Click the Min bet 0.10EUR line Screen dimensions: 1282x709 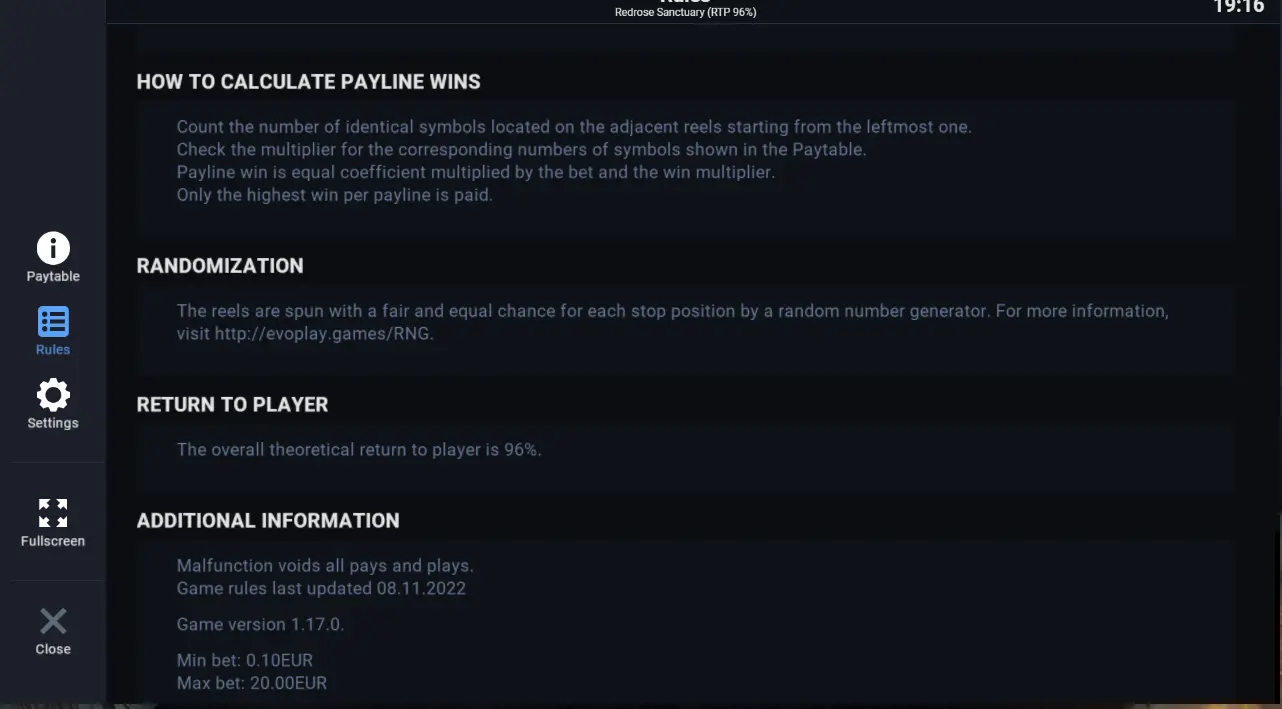tap(245, 660)
